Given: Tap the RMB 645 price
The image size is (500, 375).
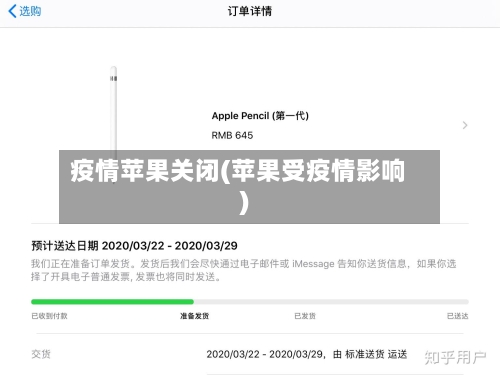Looking at the screenshot, I should (232, 135).
